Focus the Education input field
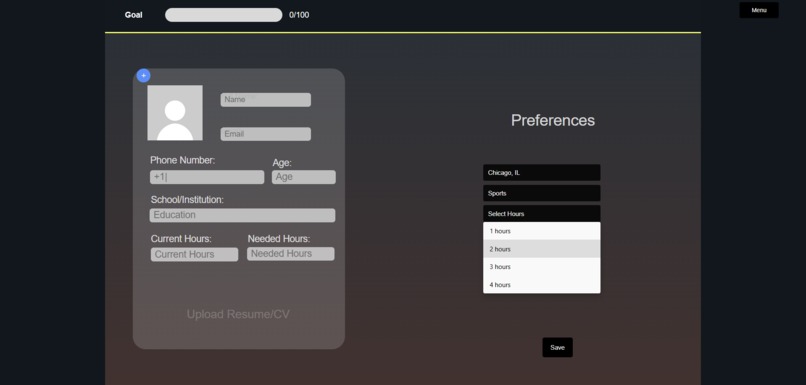 [x=243, y=215]
